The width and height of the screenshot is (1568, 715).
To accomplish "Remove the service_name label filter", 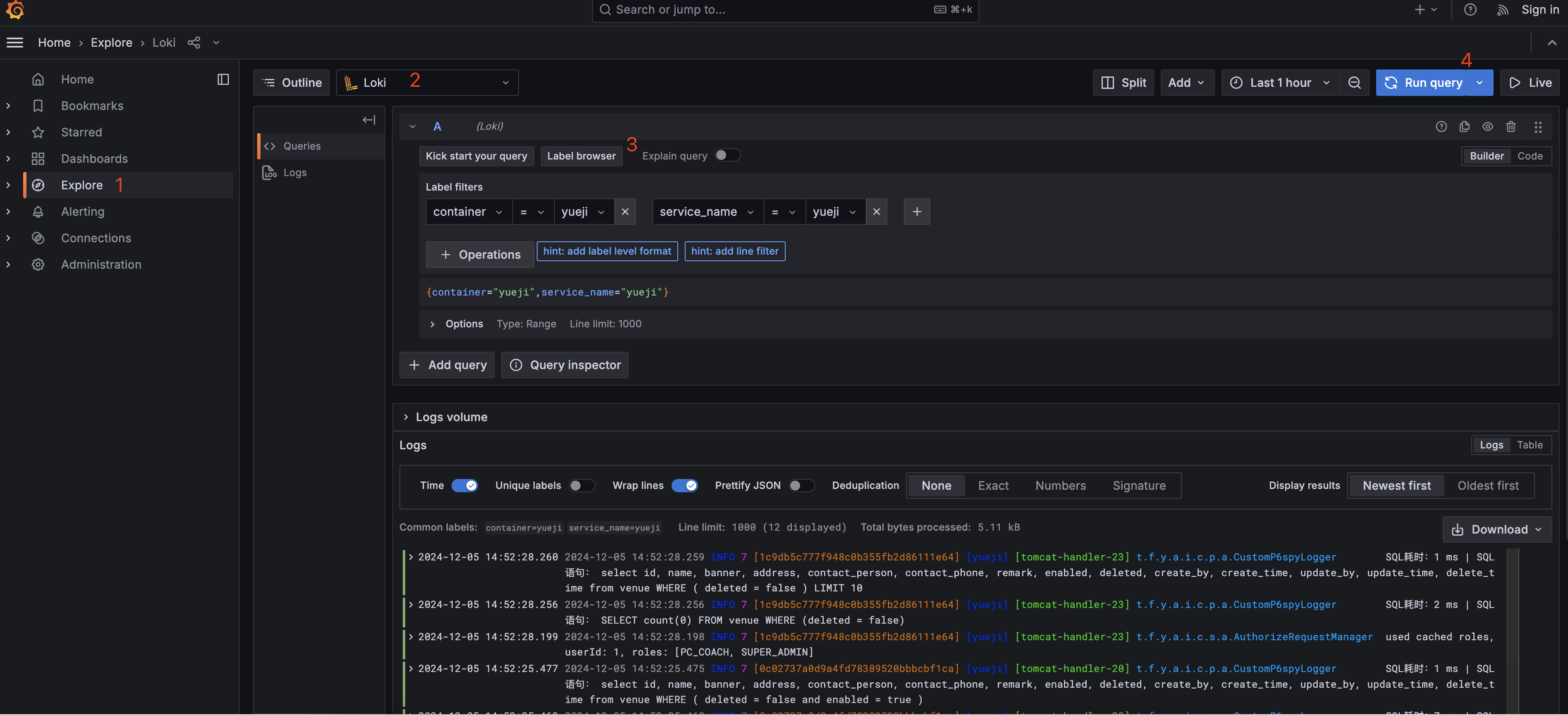I will [876, 212].
